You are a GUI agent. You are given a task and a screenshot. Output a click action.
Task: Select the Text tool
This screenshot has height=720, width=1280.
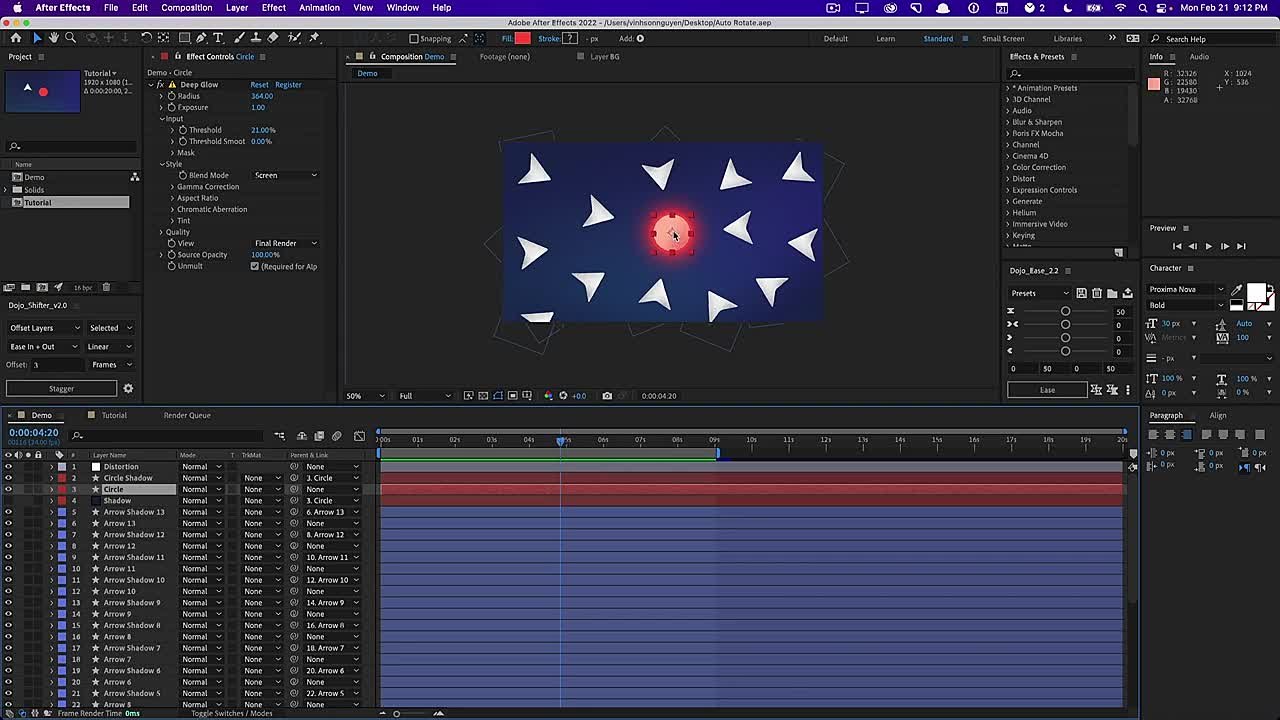pyautogui.click(x=218, y=39)
